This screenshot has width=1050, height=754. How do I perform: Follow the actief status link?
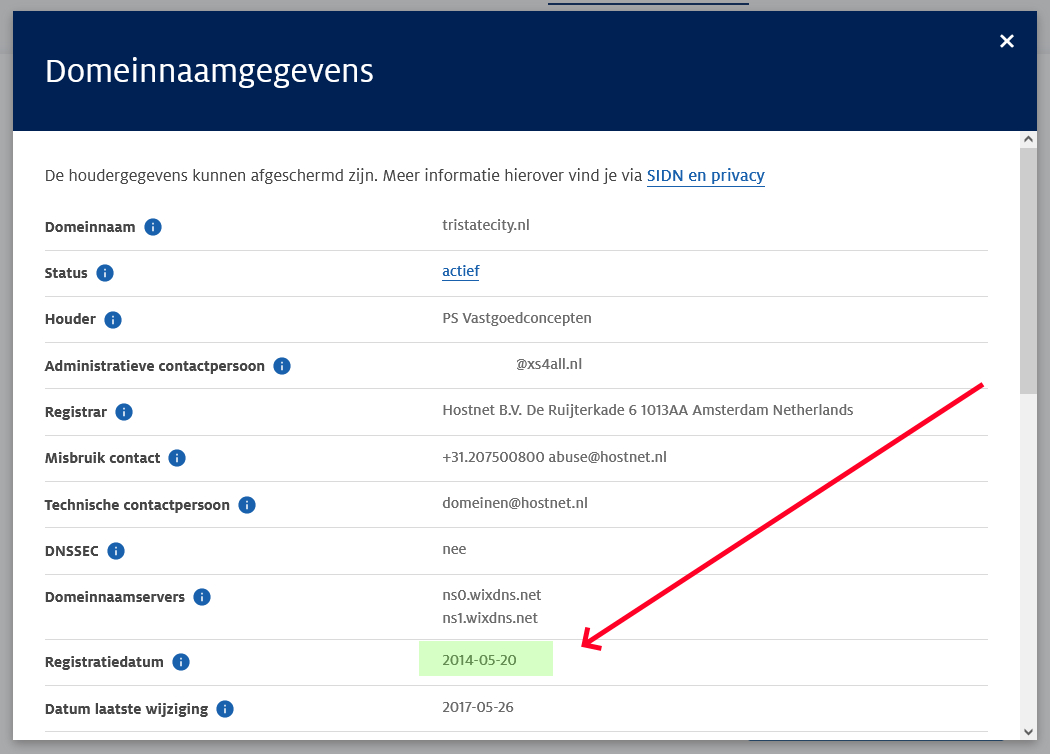click(x=461, y=271)
